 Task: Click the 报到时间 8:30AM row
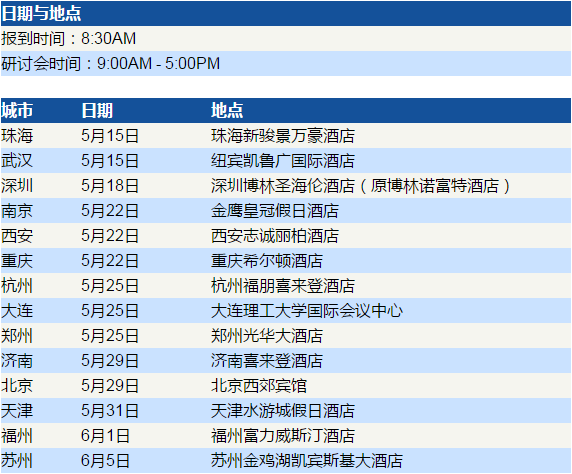click(x=286, y=38)
